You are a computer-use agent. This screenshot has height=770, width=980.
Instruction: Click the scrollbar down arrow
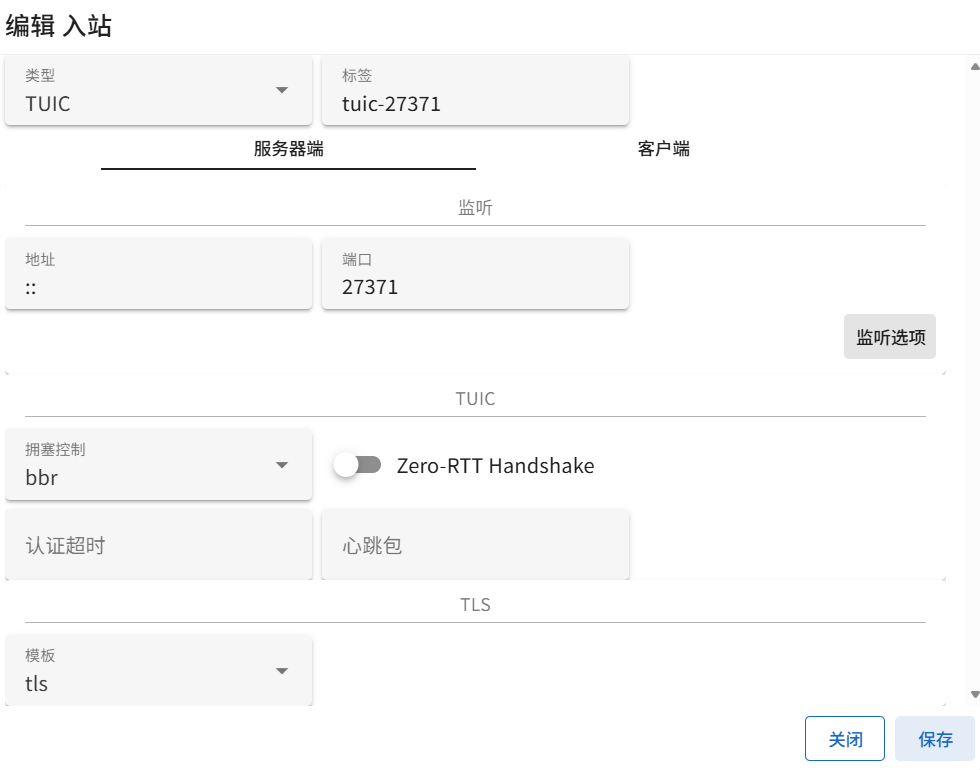(974, 694)
